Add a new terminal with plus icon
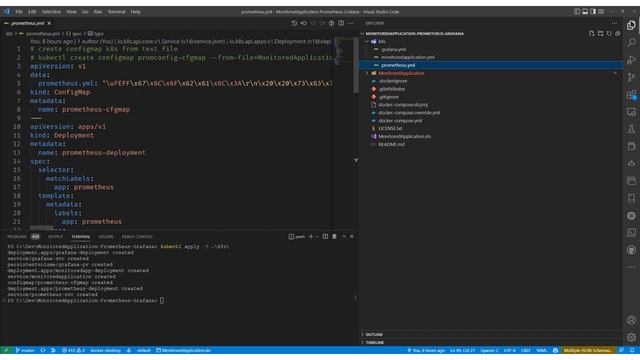The width and height of the screenshot is (640, 360). [311, 236]
